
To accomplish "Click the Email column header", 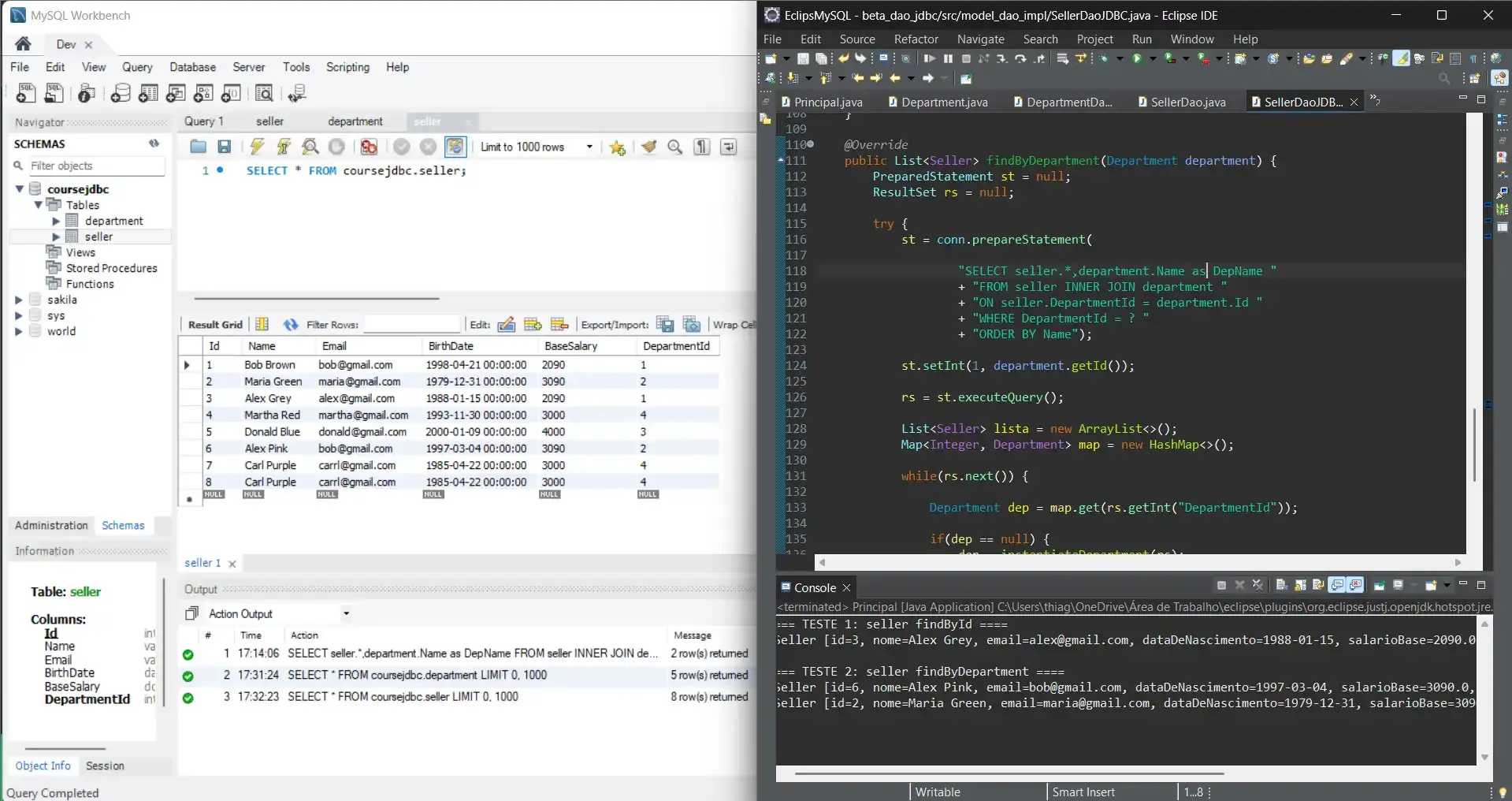I will tap(369, 346).
